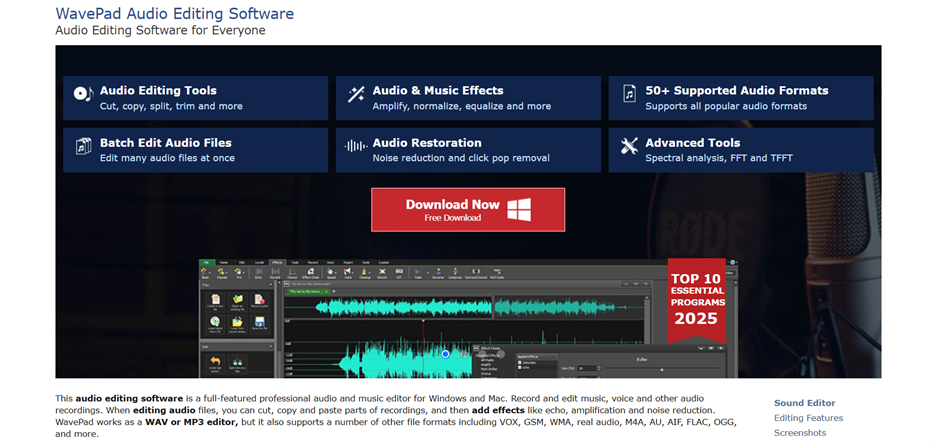Click the 'Amplify, normalize, equalize and more' text

(x=461, y=106)
